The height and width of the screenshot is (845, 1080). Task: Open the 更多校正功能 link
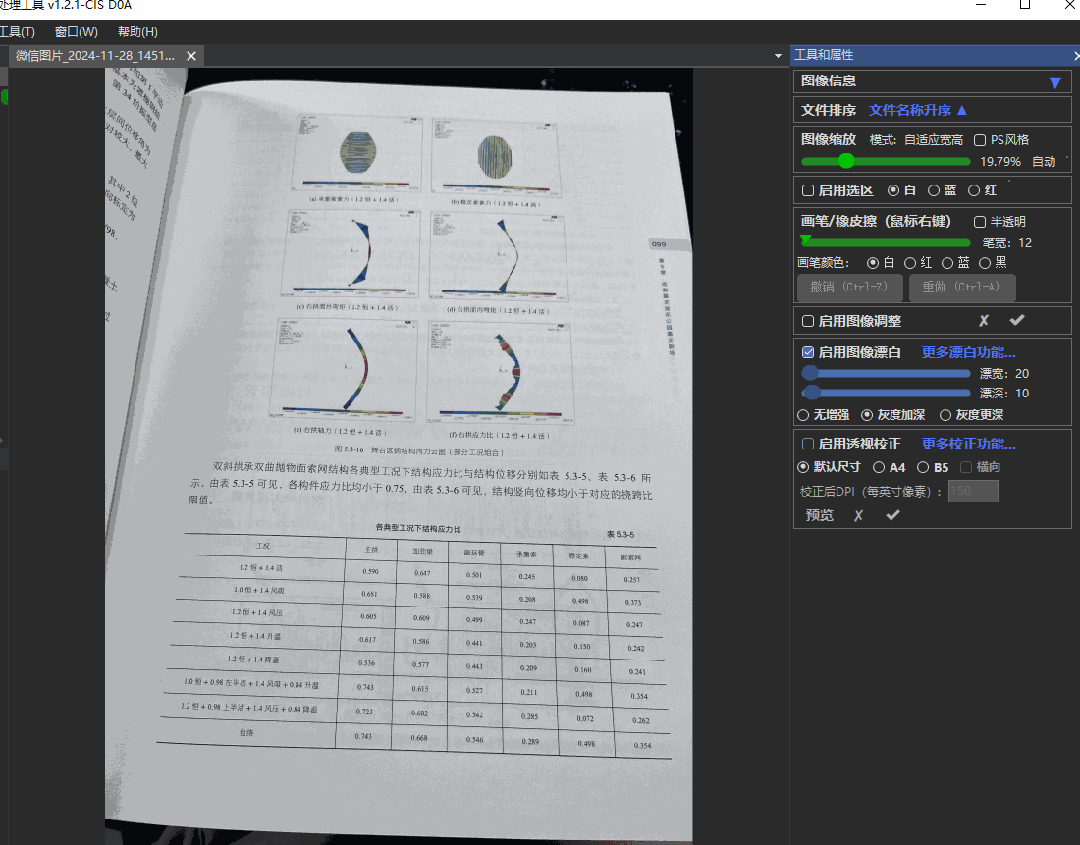click(x=968, y=444)
